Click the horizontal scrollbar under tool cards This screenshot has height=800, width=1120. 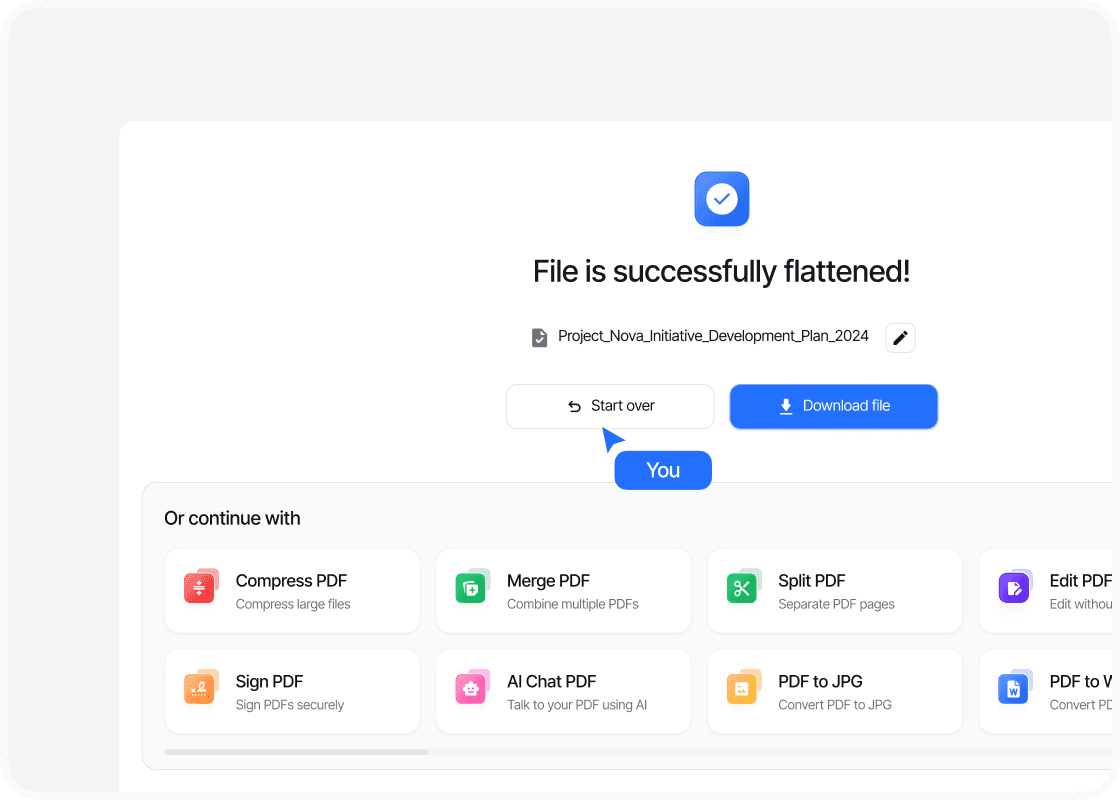pyautogui.click(x=296, y=752)
